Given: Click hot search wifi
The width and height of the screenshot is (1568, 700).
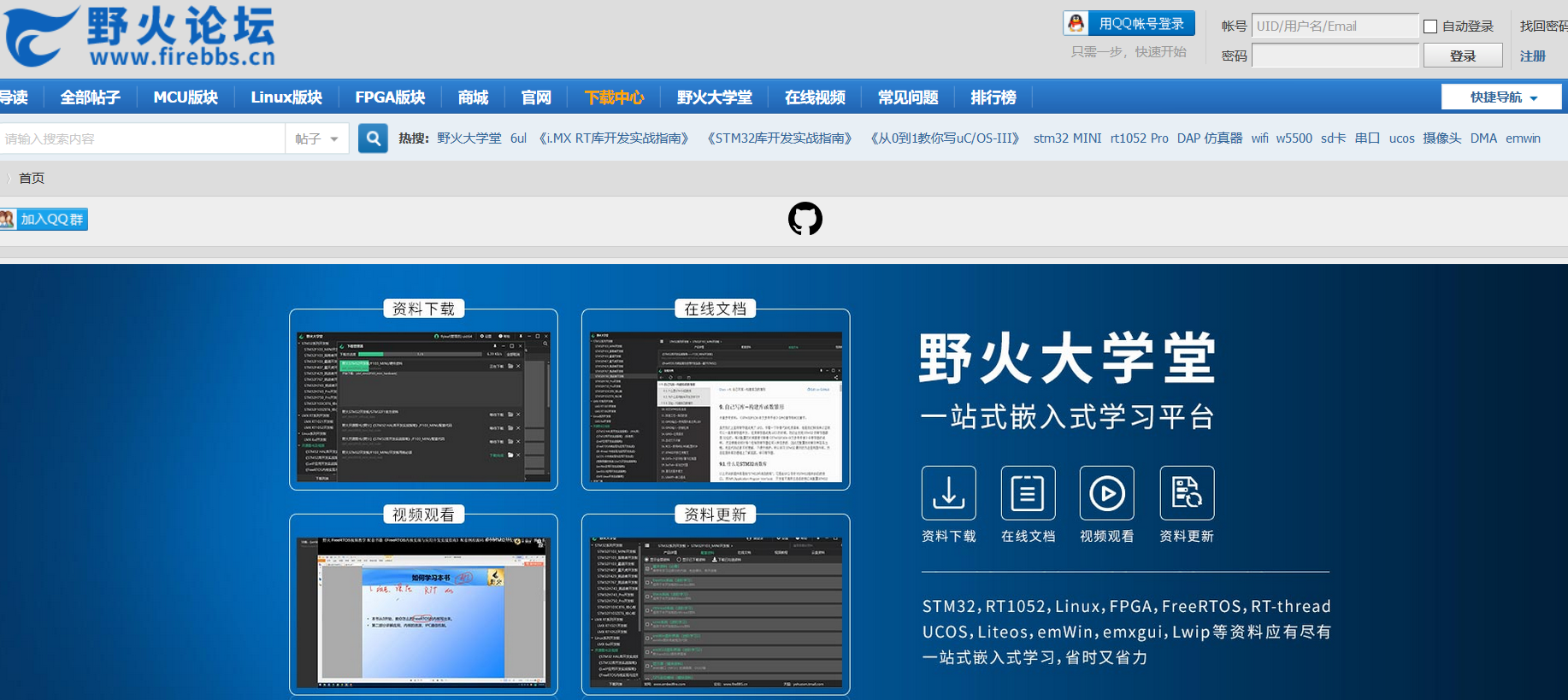Looking at the screenshot, I should pyautogui.click(x=1259, y=138).
